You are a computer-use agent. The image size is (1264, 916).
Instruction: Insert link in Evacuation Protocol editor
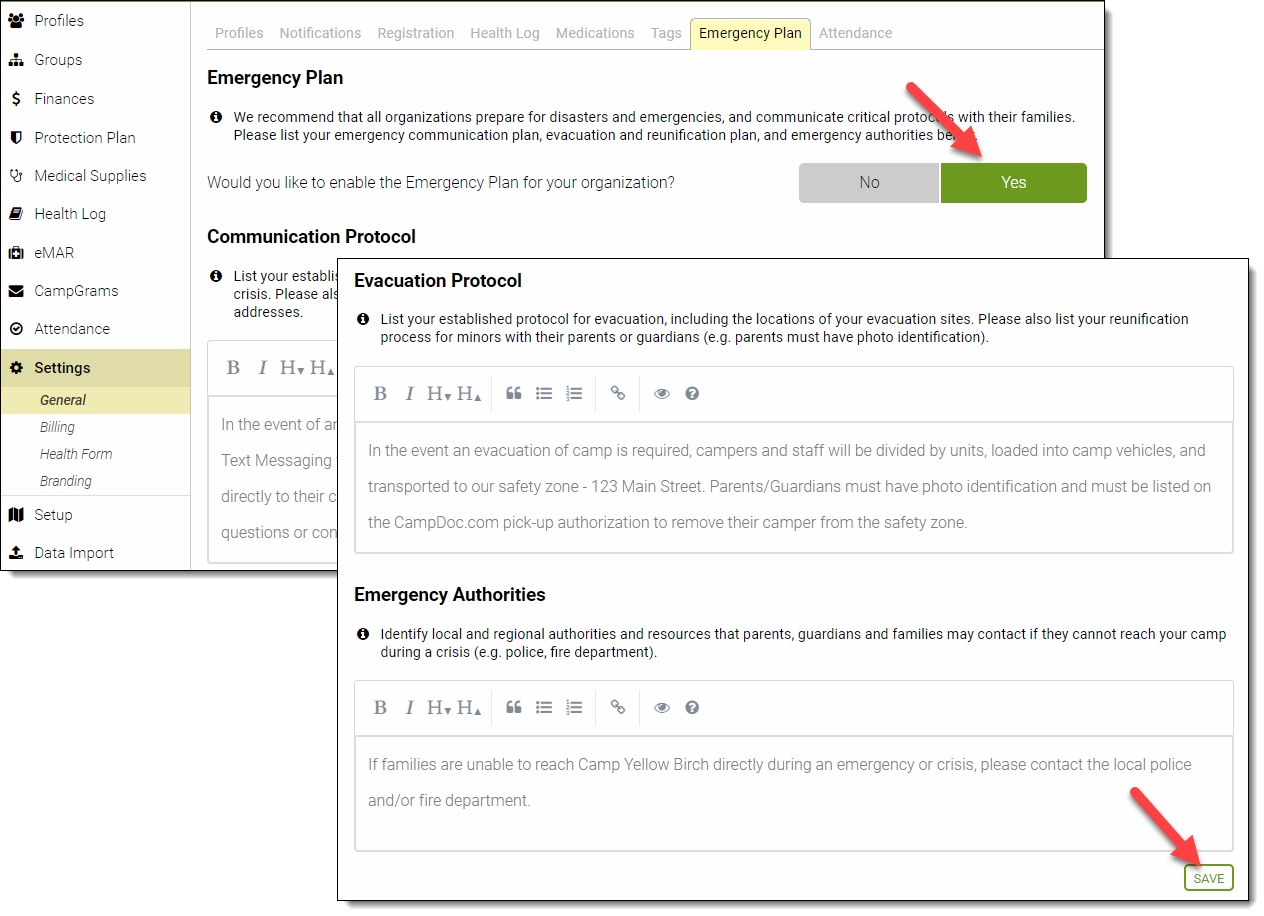point(618,394)
